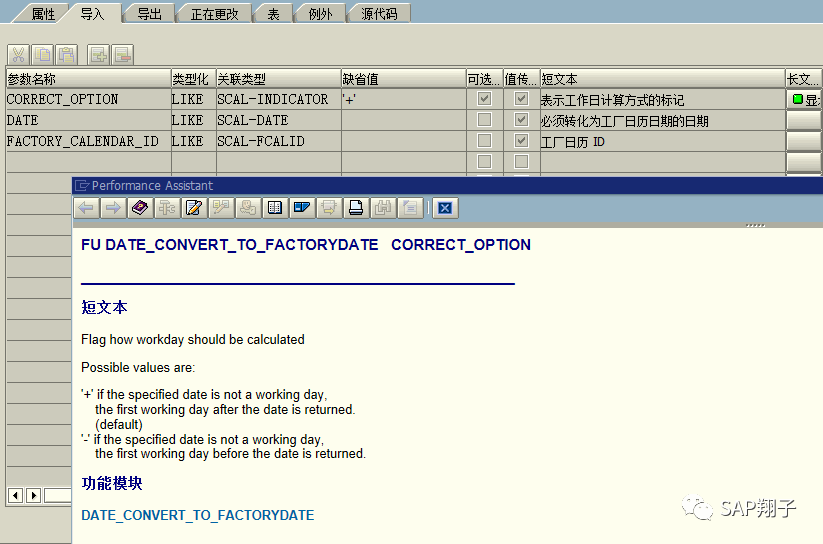Toggle pass-value checkbox for DATE row
823x544 pixels.
click(521, 120)
